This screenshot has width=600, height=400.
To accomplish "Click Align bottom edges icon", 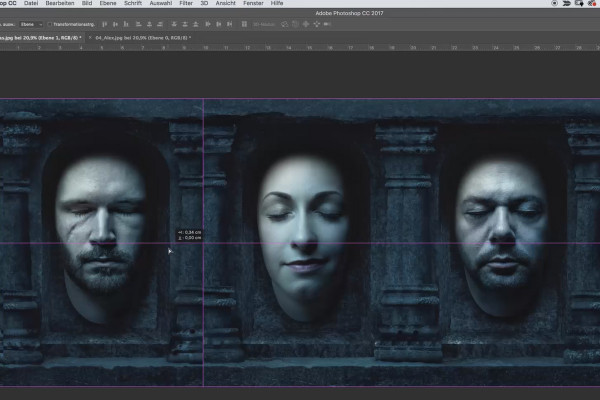I will [x=126, y=24].
